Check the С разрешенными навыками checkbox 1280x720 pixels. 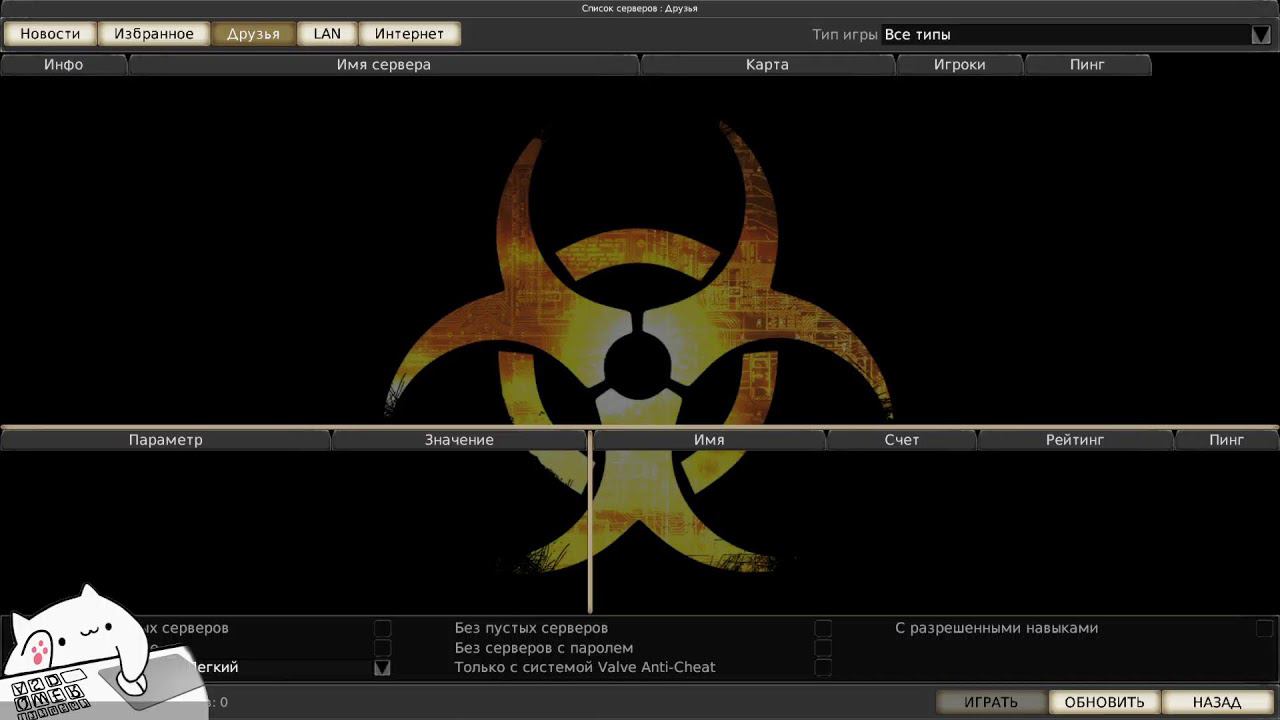[x=1264, y=628]
